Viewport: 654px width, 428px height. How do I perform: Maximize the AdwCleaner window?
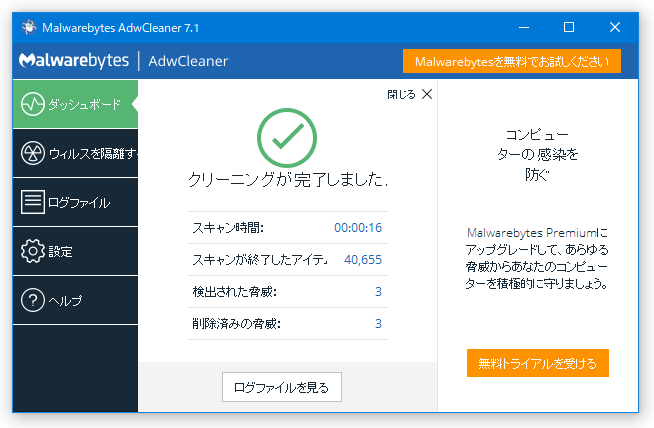click(569, 28)
